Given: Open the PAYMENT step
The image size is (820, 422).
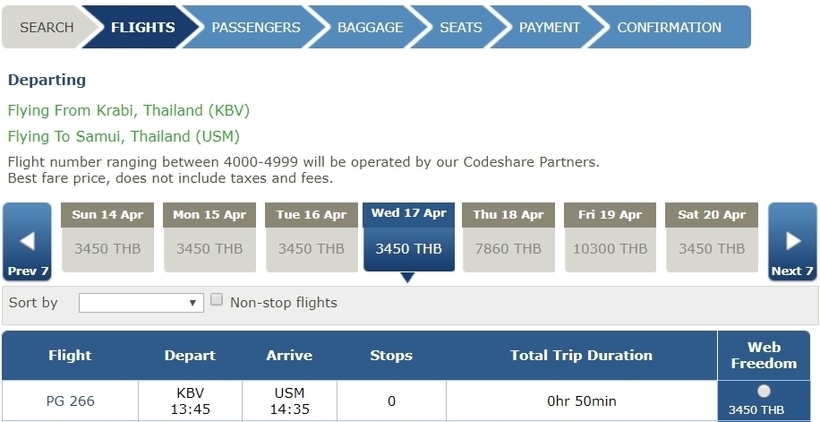Looking at the screenshot, I should [549, 27].
